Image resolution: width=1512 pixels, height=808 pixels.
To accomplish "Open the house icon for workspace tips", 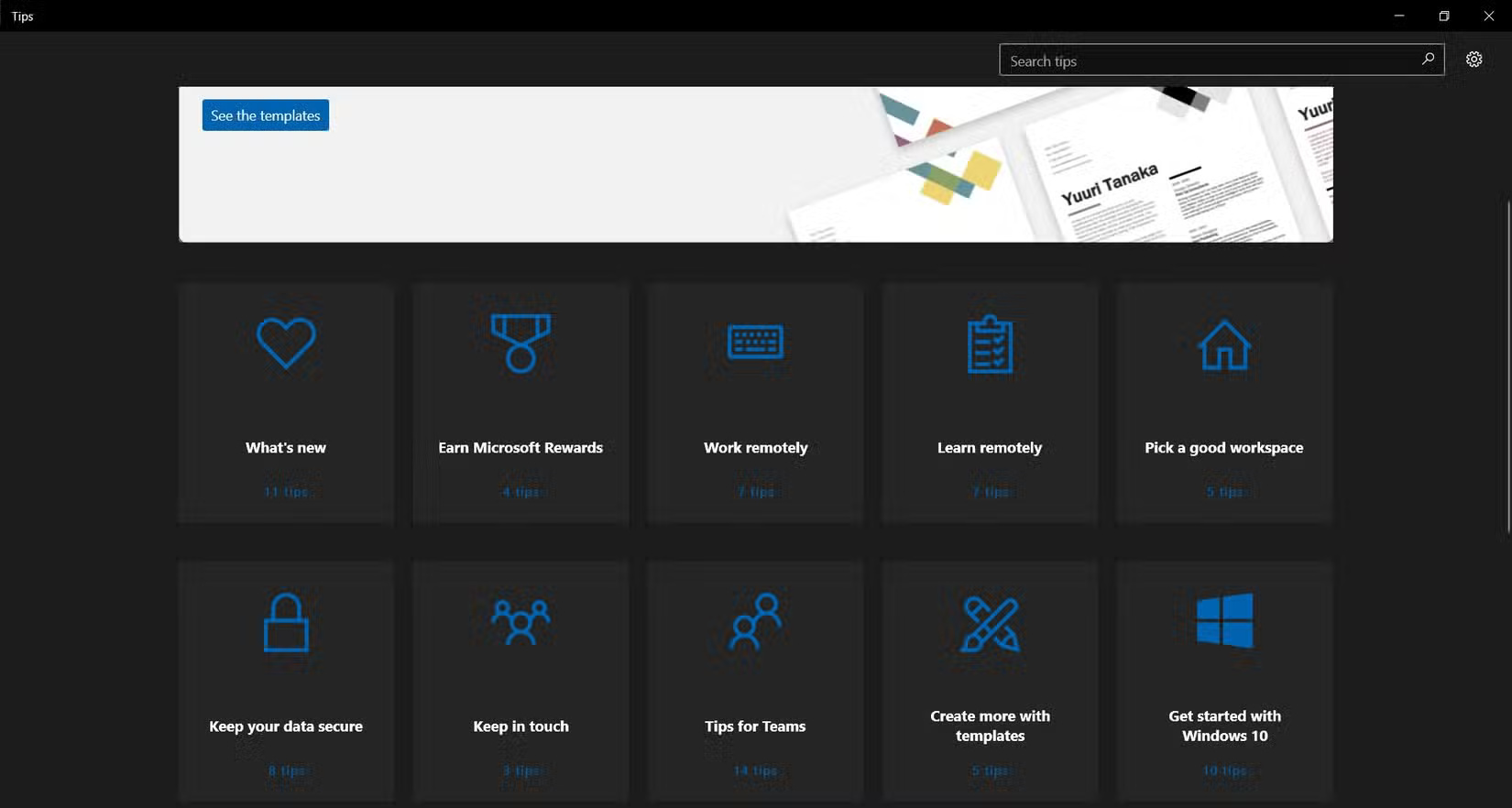I will [x=1224, y=344].
